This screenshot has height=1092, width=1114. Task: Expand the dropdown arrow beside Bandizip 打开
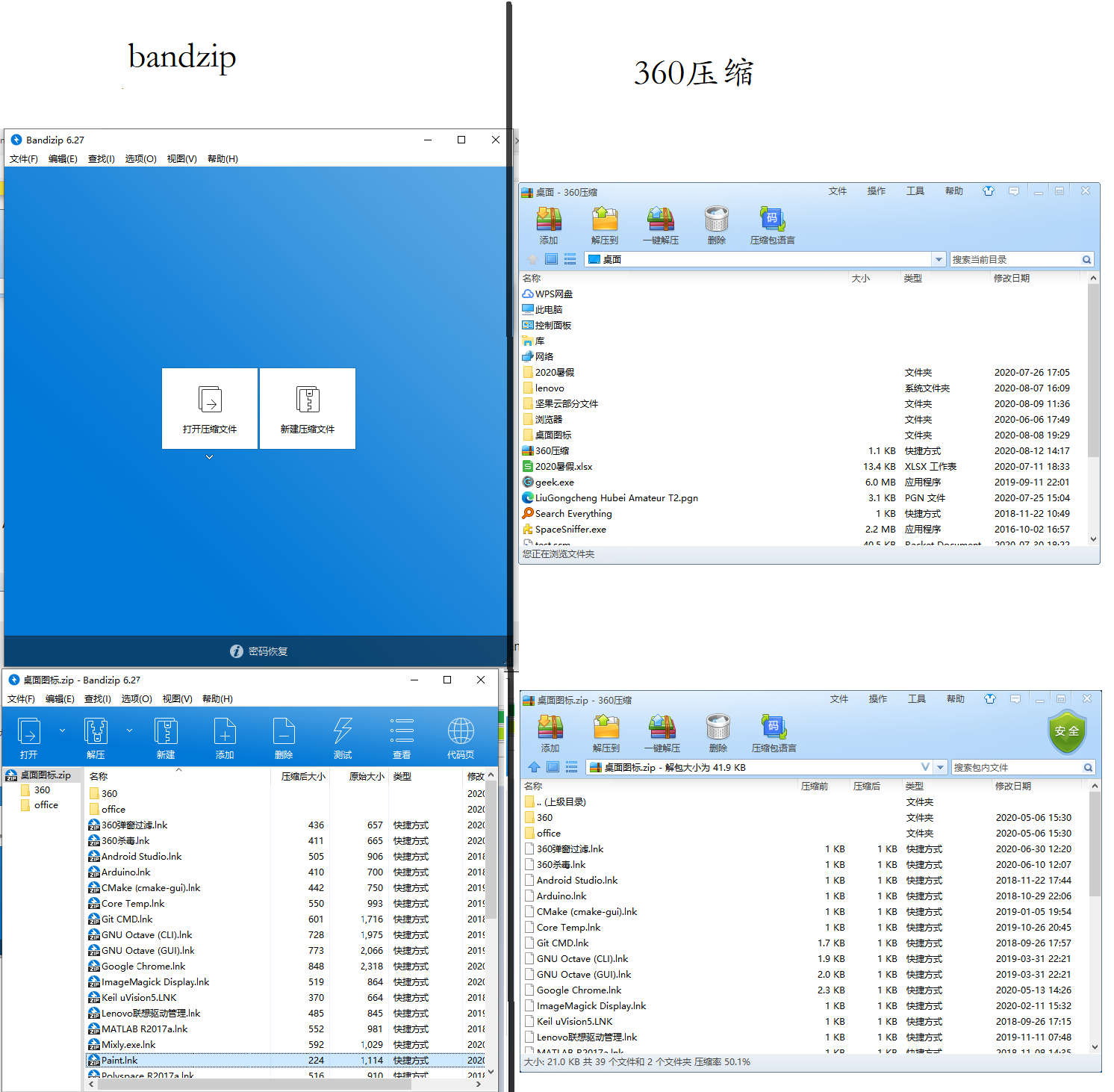coord(62,730)
